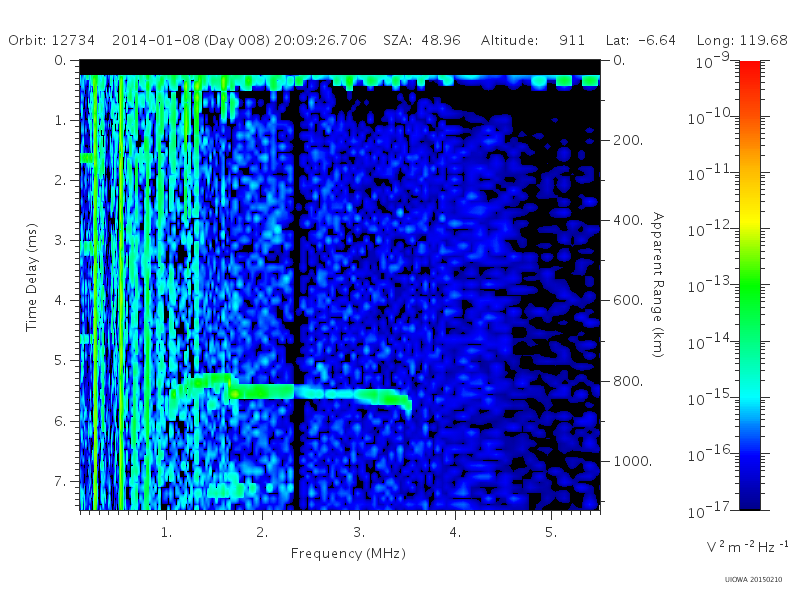
Task: Click the 800. tick on apparent range axis
Action: pos(628,381)
